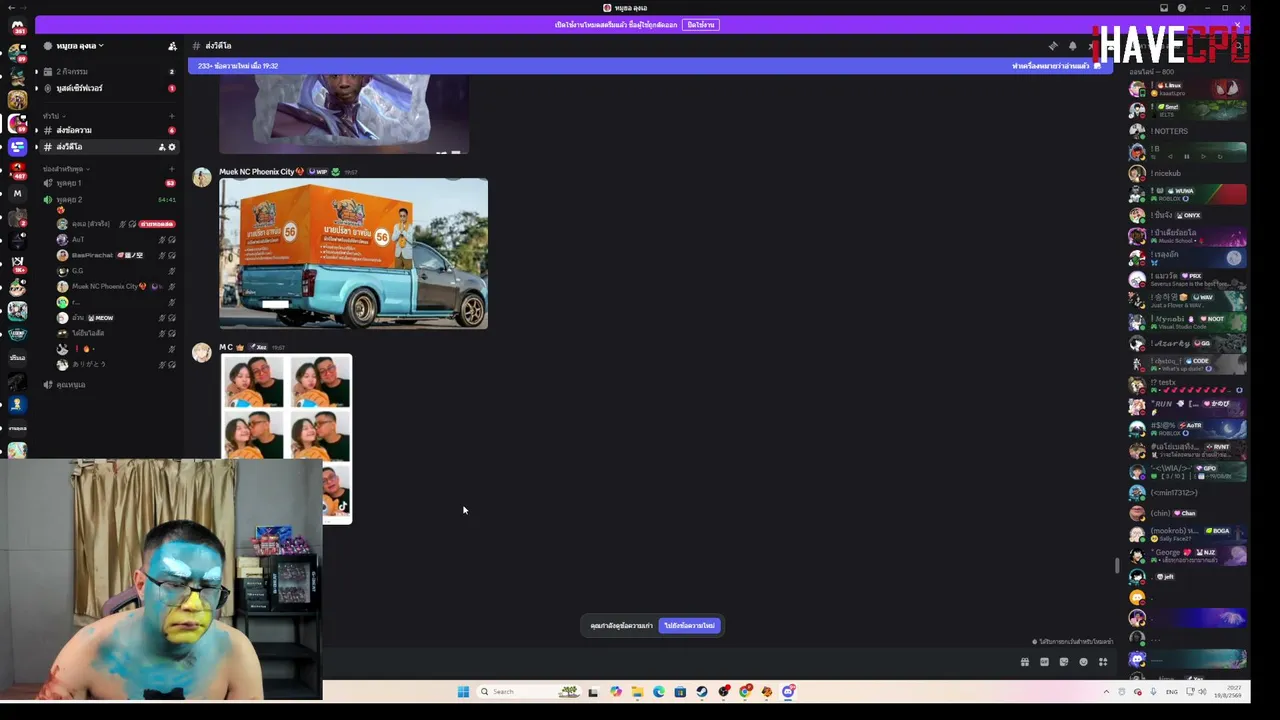Mark channel as read in new messages bar

click(1055, 66)
